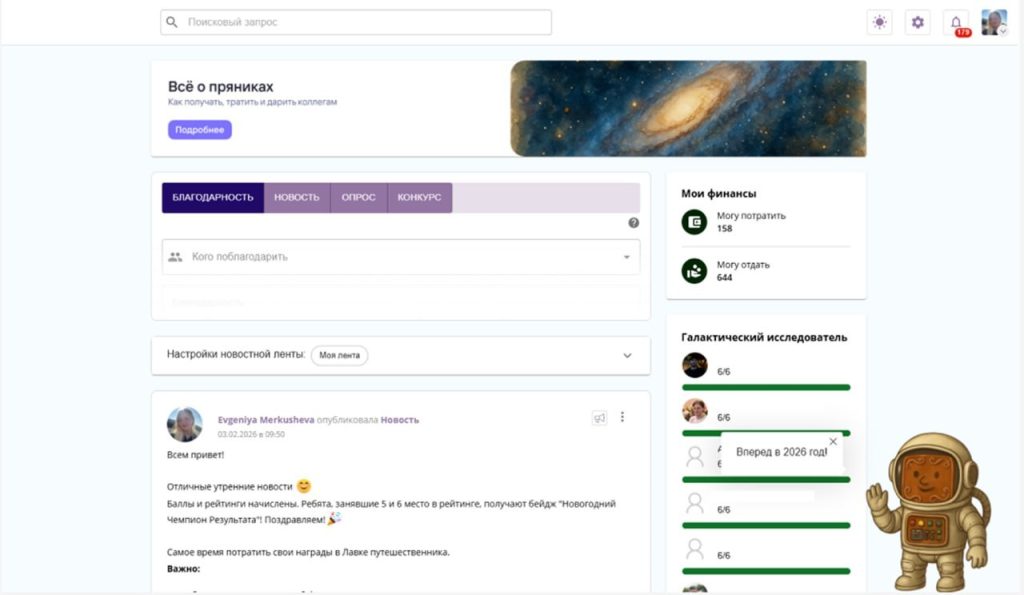Close the Вперед в 2026 год popup
Image resolution: width=1024 pixels, height=595 pixels.
point(833,442)
